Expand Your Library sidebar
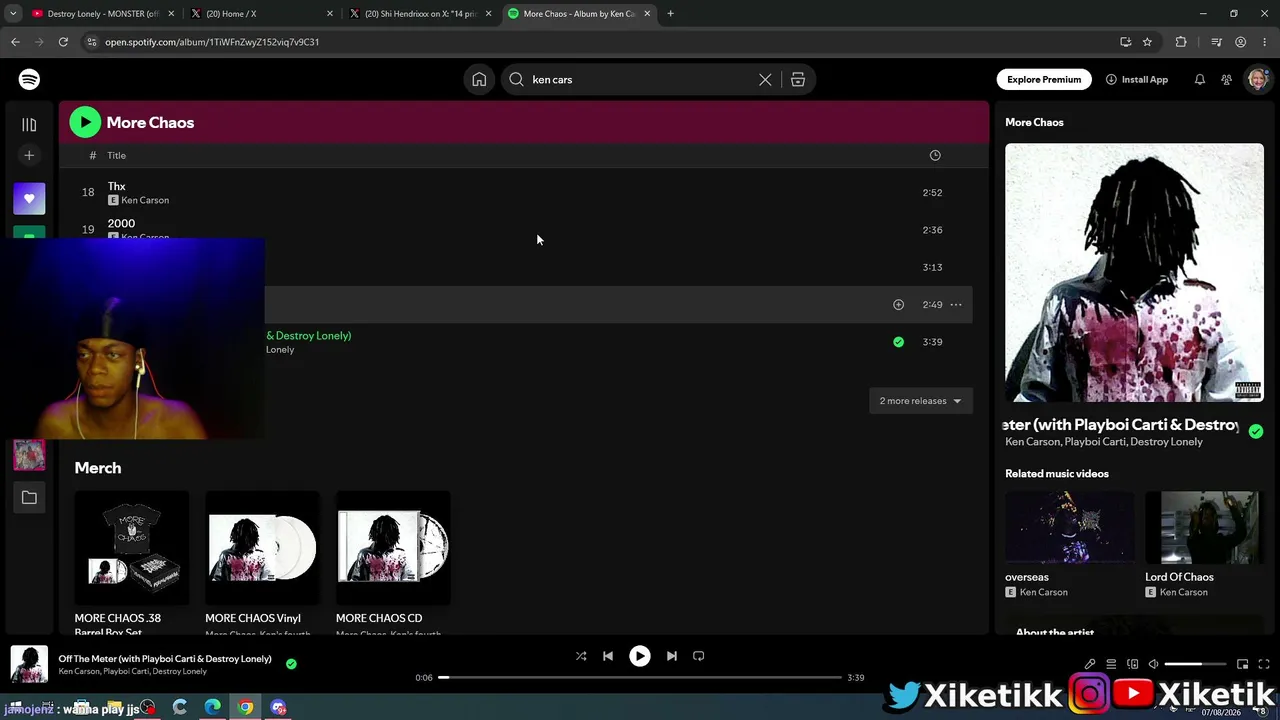Screen dimensions: 1280x720 [x=29, y=125]
